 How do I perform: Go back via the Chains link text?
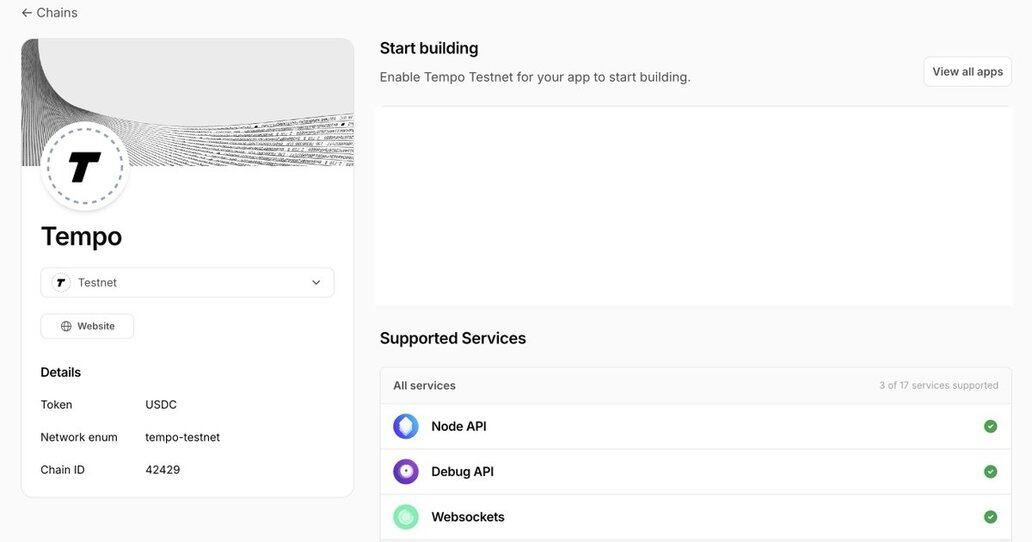click(57, 13)
